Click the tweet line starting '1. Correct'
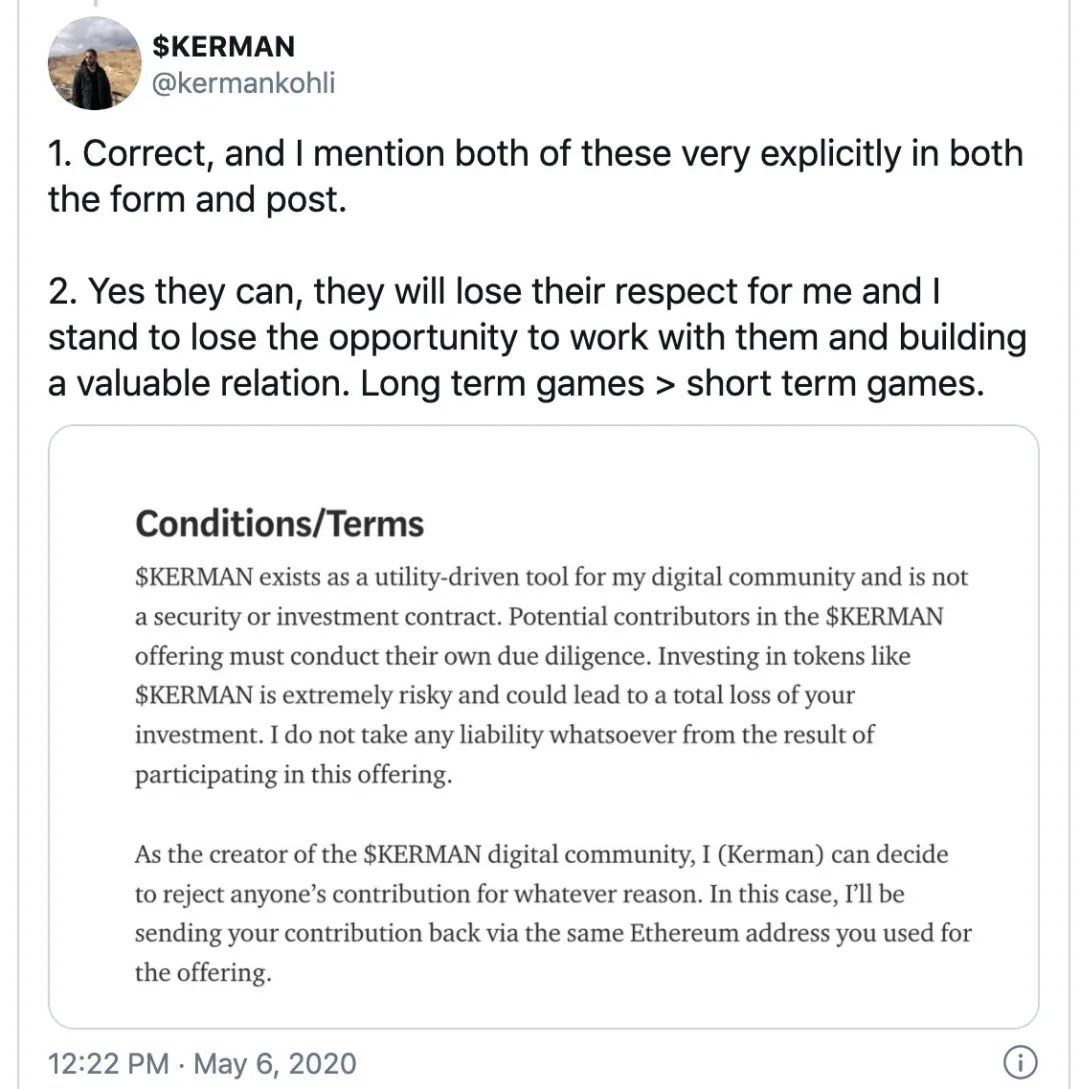The image size is (1080, 1089). 535,153
